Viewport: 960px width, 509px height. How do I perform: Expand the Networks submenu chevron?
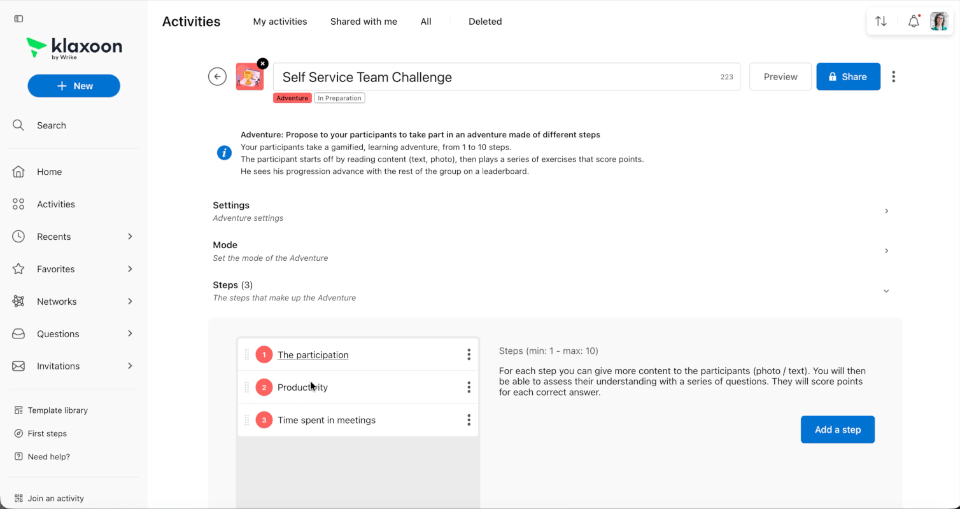(130, 301)
